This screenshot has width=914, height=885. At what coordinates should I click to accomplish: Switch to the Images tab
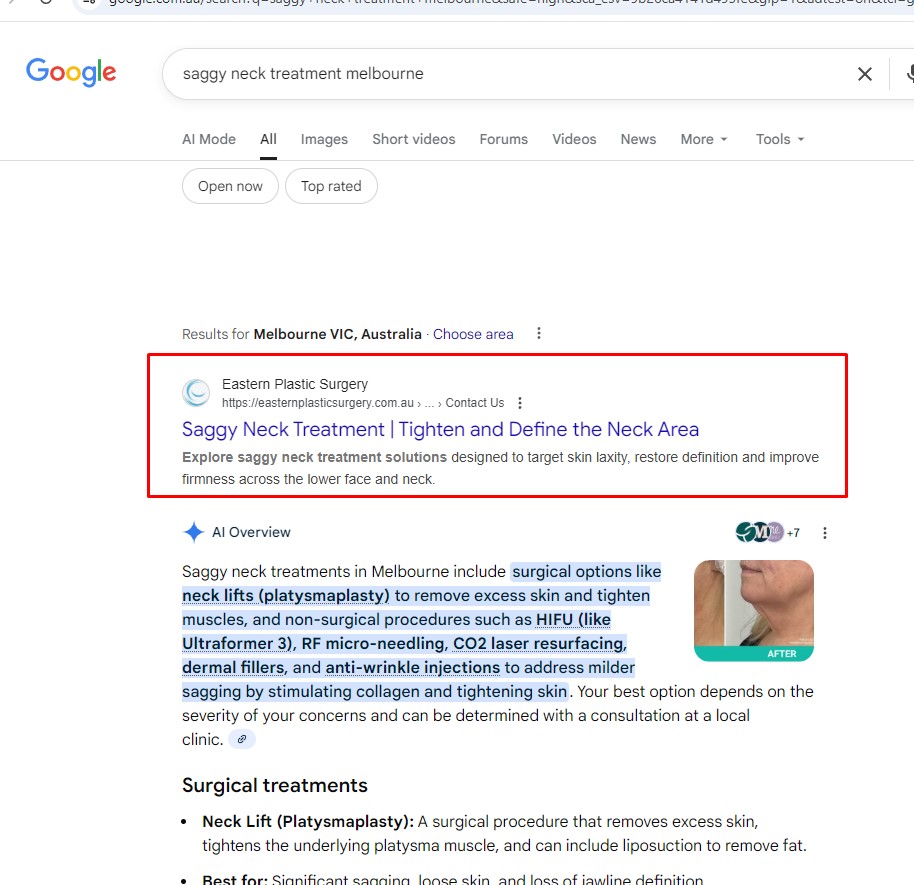(324, 139)
